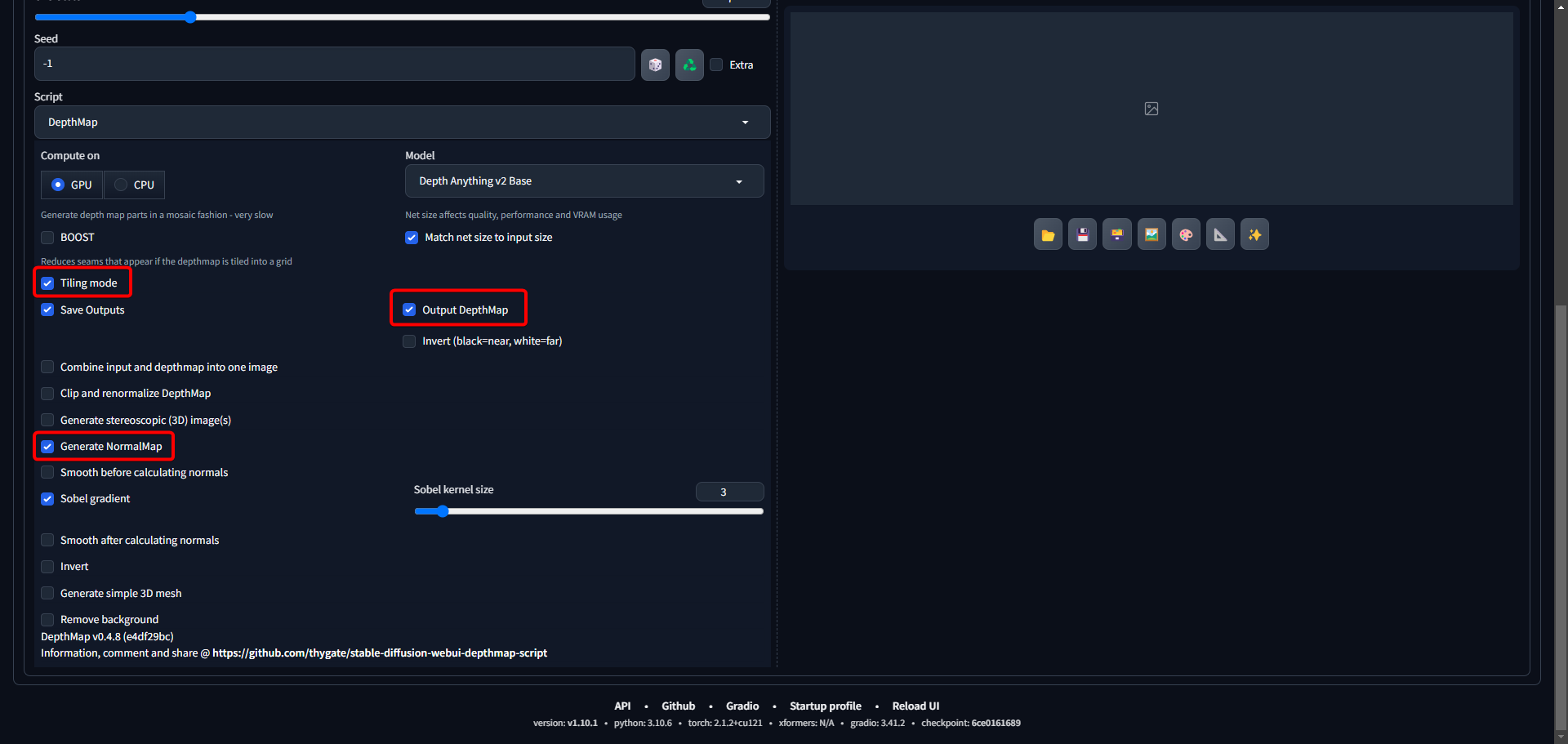This screenshot has height=744, width=1568.
Task: Click the dice icon to randomize seed
Action: (x=655, y=65)
